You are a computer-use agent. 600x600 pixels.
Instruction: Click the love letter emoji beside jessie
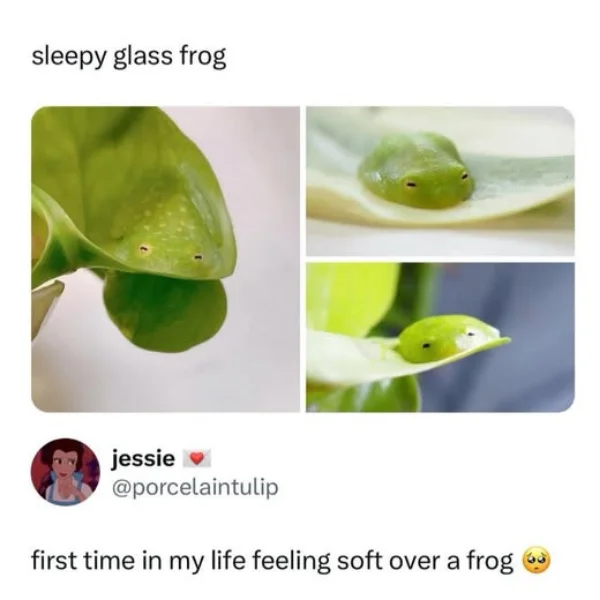(197, 458)
